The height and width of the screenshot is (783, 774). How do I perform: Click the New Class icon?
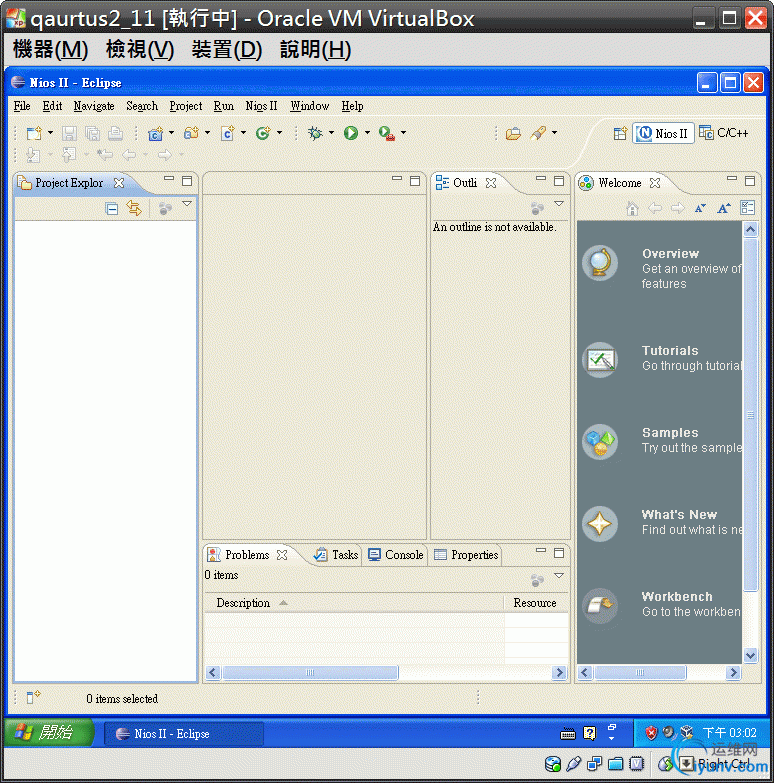[x=263, y=133]
